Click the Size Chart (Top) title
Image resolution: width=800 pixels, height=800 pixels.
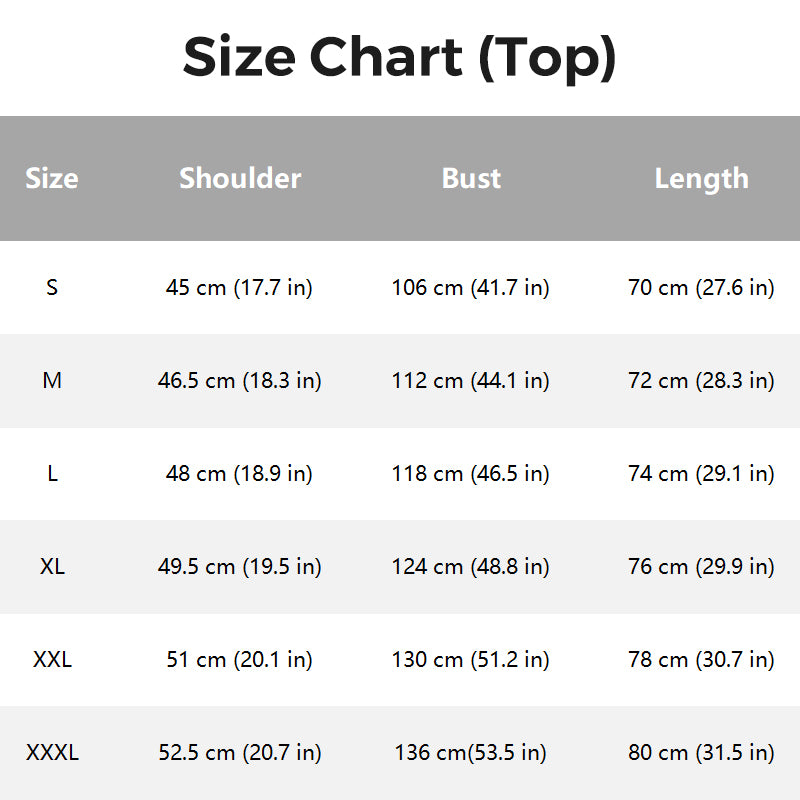[399, 57]
